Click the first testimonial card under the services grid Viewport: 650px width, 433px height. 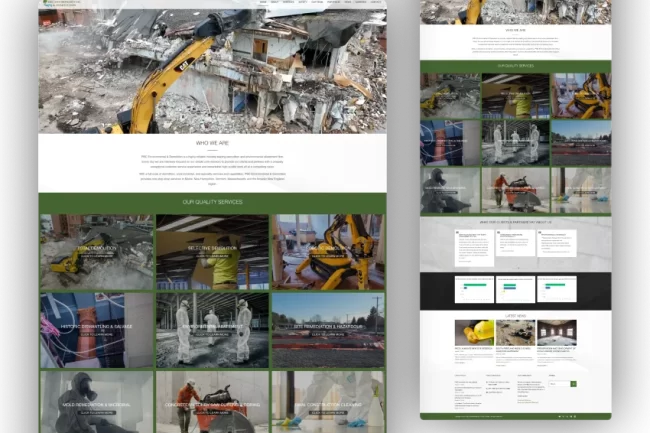[474, 244]
